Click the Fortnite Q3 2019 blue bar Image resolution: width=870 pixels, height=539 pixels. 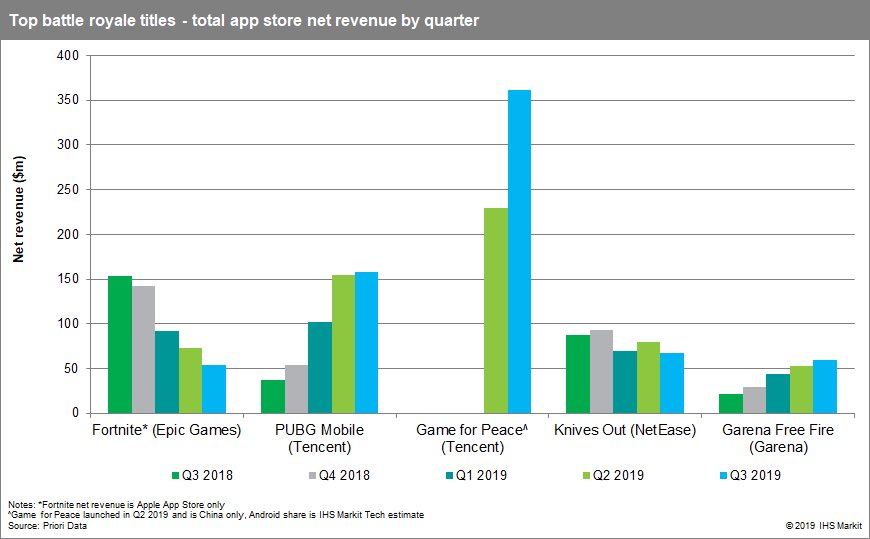click(x=214, y=389)
